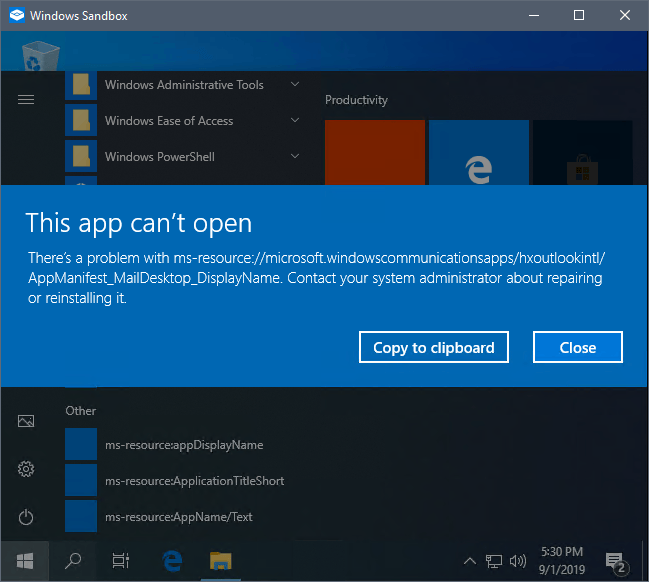Select ms-resource:ApplicationTitleShort list entry text
Screen dimensions: 649x582
tap(195, 481)
